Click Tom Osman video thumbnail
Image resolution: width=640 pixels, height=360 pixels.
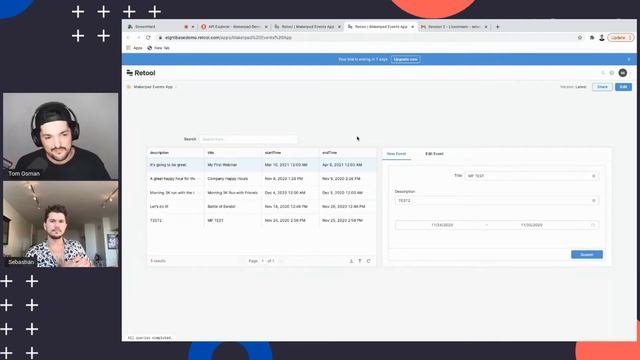[60, 136]
